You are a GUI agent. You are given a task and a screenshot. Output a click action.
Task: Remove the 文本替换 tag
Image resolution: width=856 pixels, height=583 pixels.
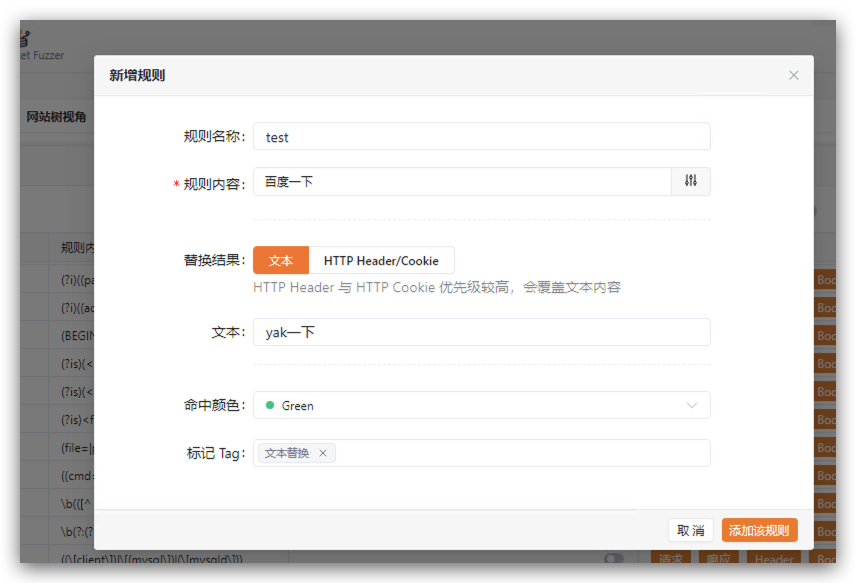point(323,453)
